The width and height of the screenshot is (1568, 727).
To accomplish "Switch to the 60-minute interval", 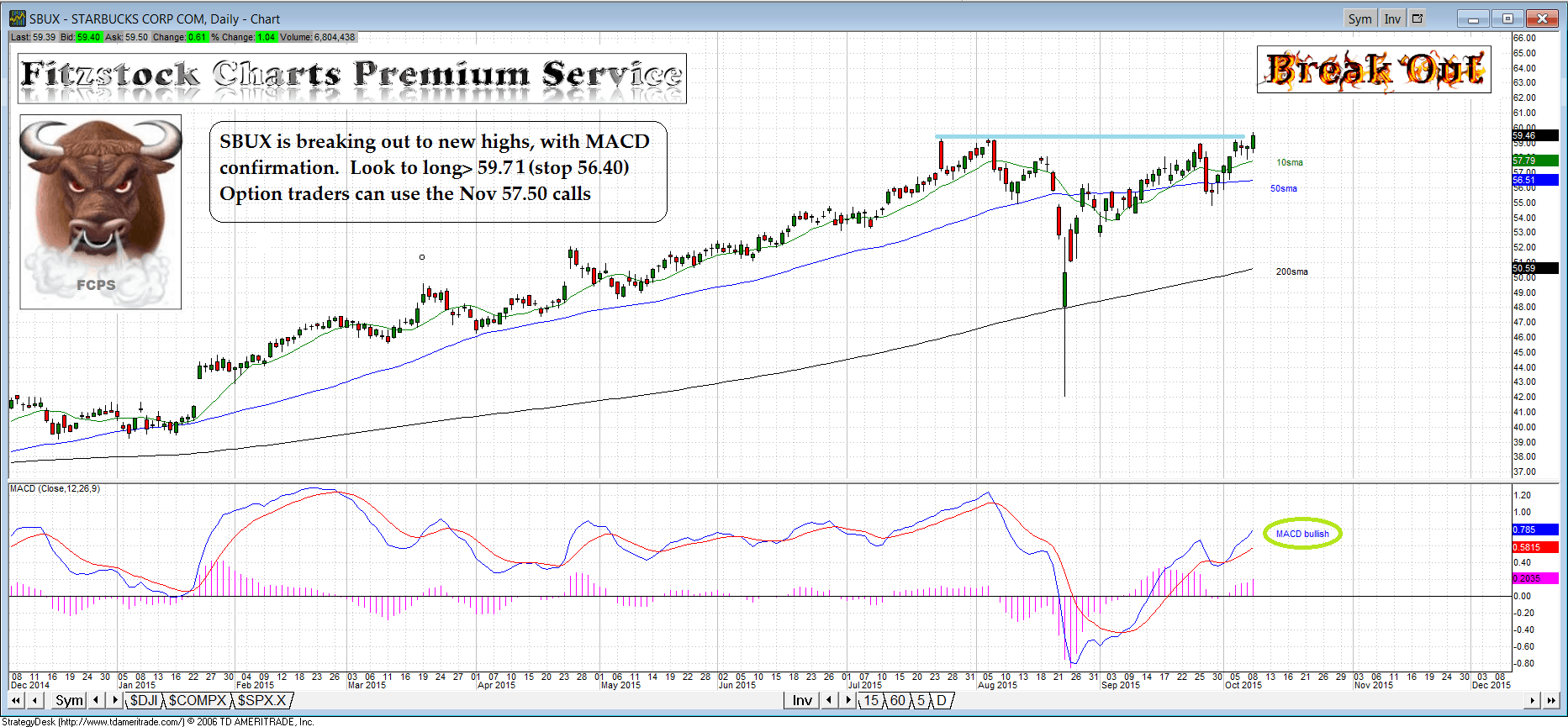I will (898, 700).
